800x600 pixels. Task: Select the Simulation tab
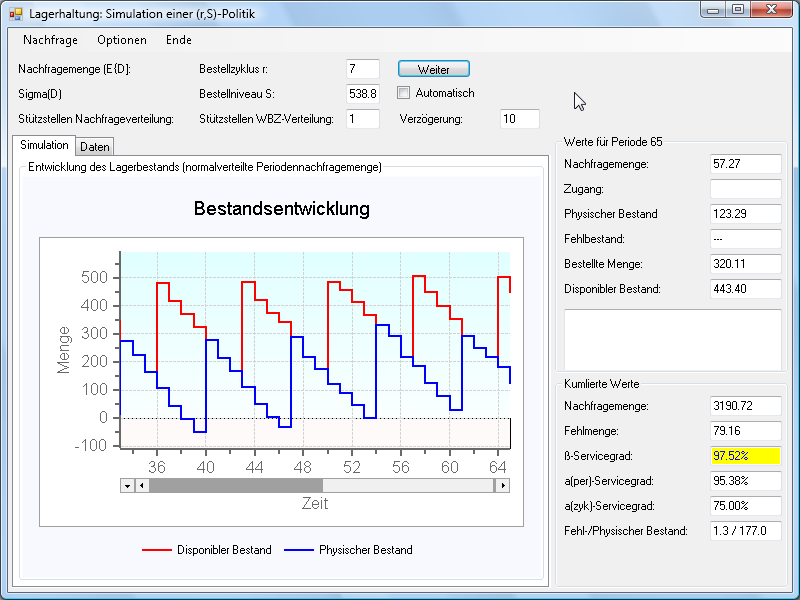tap(44, 146)
